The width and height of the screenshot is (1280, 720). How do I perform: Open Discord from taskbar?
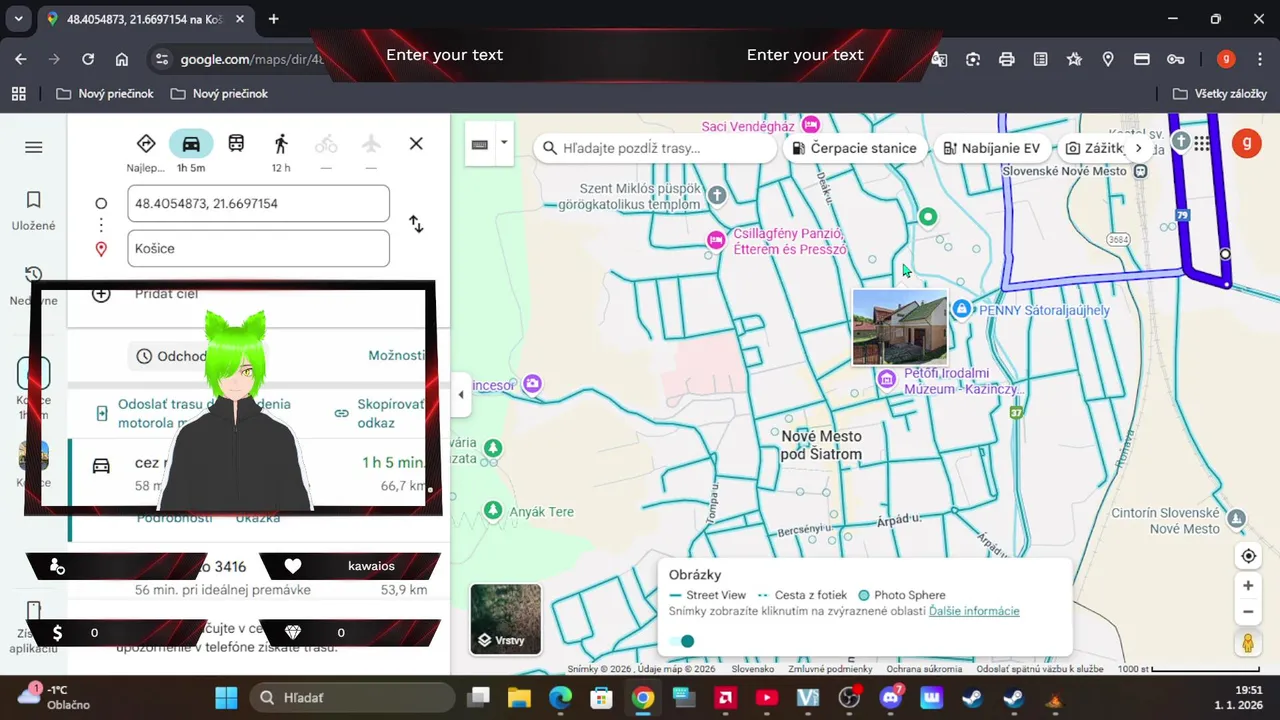point(891,697)
